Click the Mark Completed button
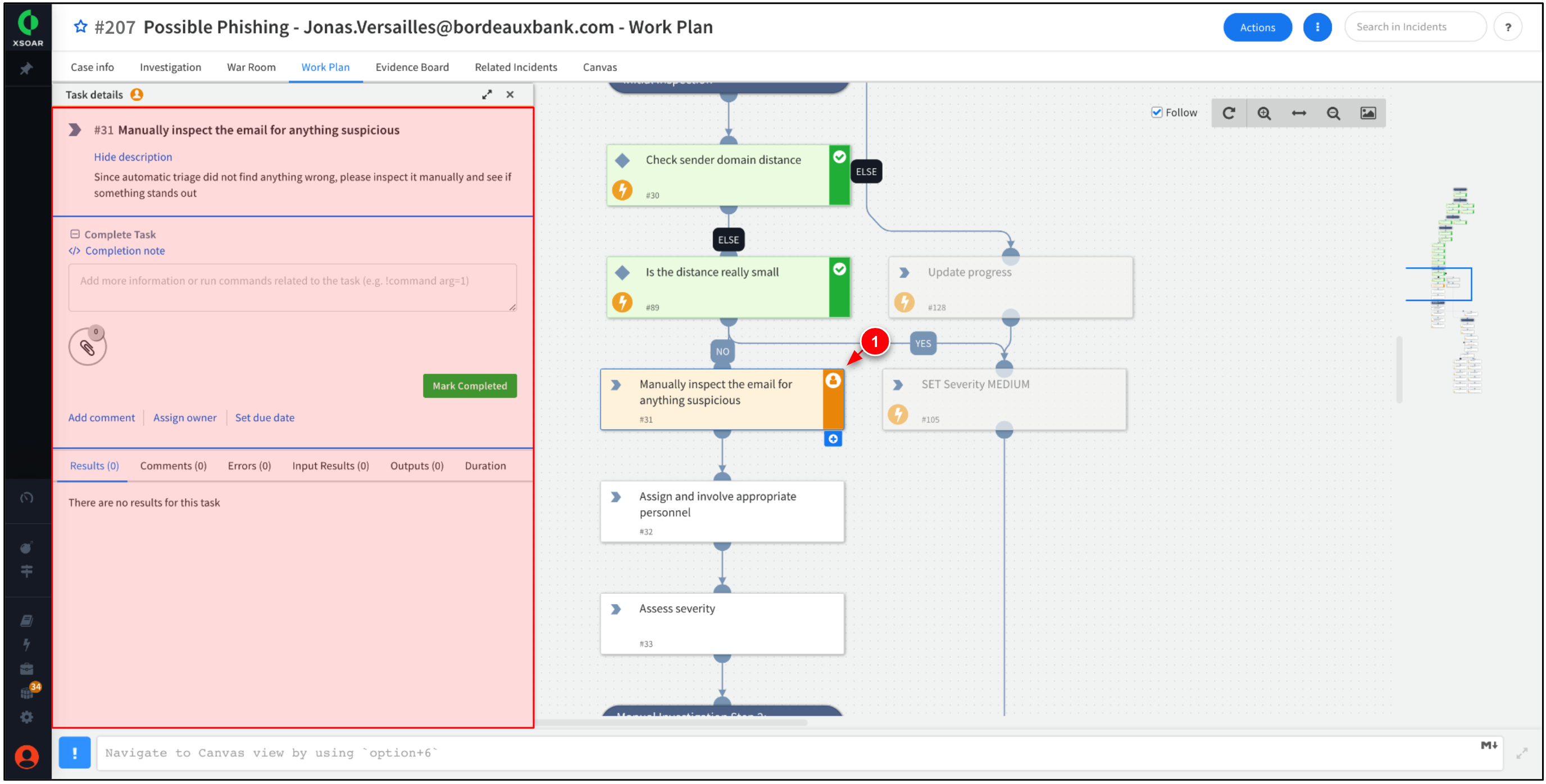This screenshot has height=784, width=1546. 470,386
